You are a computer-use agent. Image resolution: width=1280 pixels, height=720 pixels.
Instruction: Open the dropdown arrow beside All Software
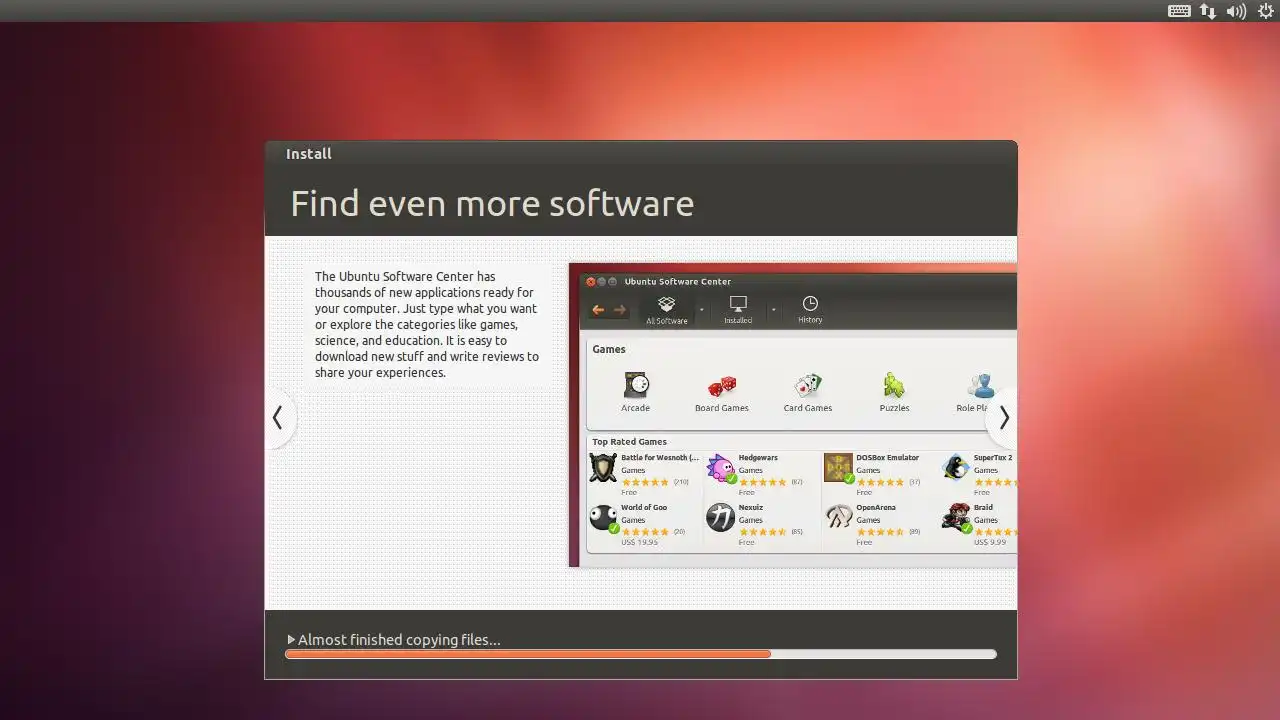pyautogui.click(x=701, y=310)
